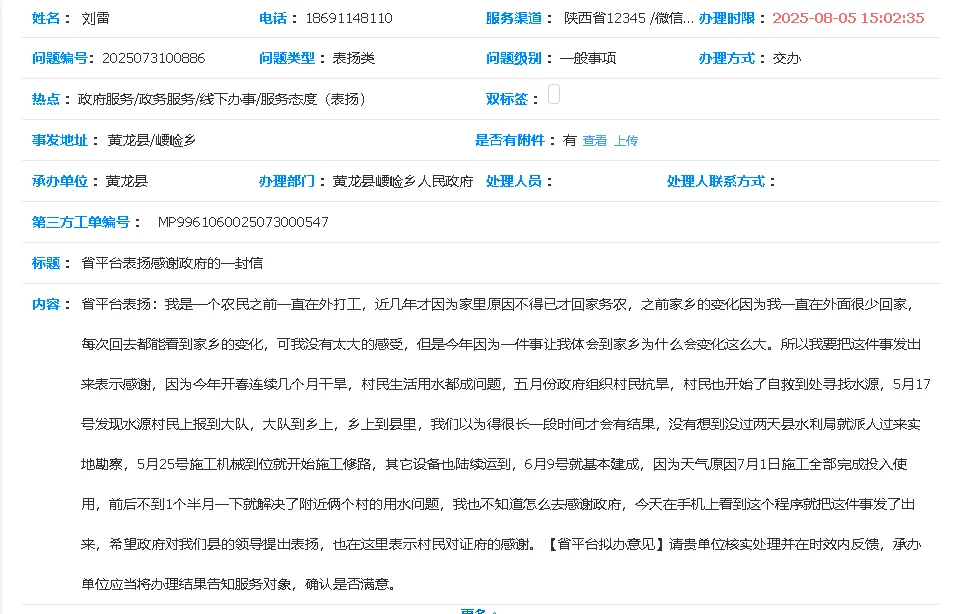Click the 热点 field label
Screen dimensions: 960x614
coord(46,99)
